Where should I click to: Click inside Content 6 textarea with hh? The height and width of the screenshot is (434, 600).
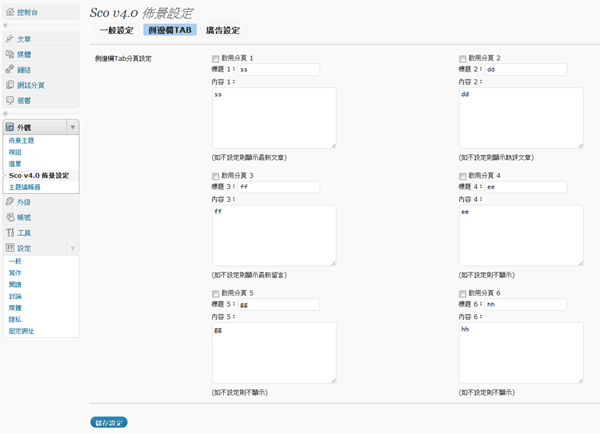[x=521, y=353]
